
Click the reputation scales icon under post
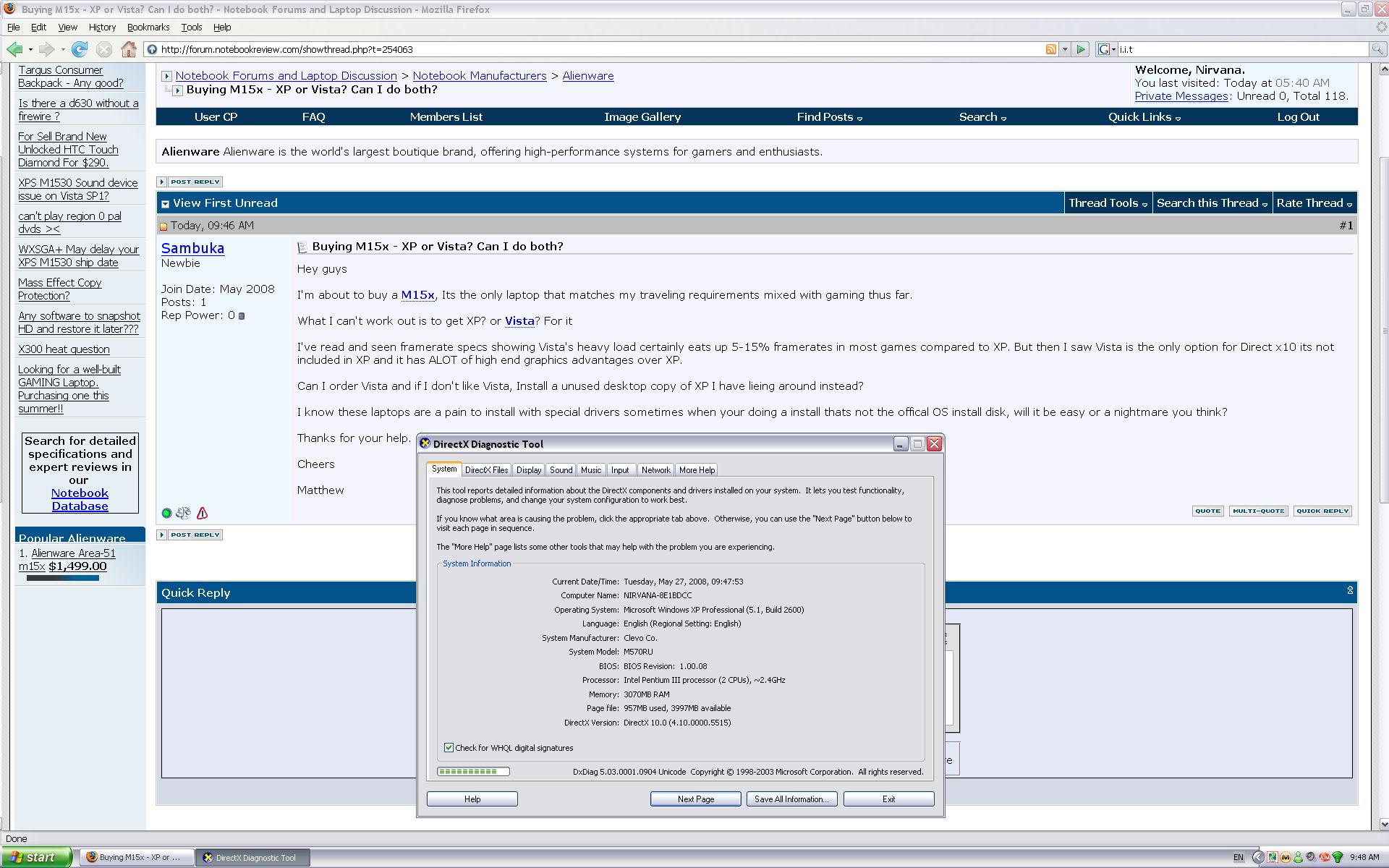coord(184,513)
